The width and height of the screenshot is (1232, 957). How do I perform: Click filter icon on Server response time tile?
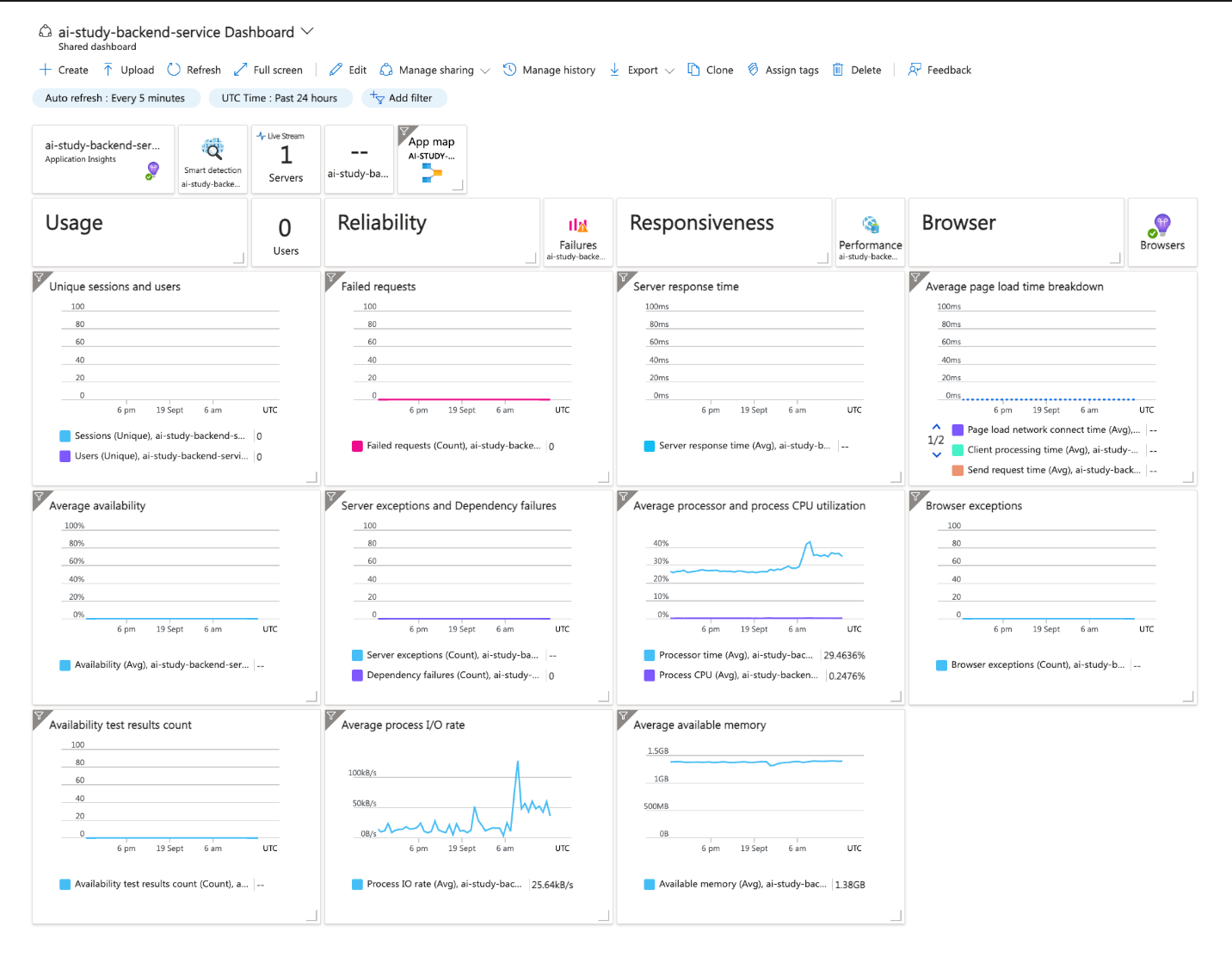[x=624, y=278]
